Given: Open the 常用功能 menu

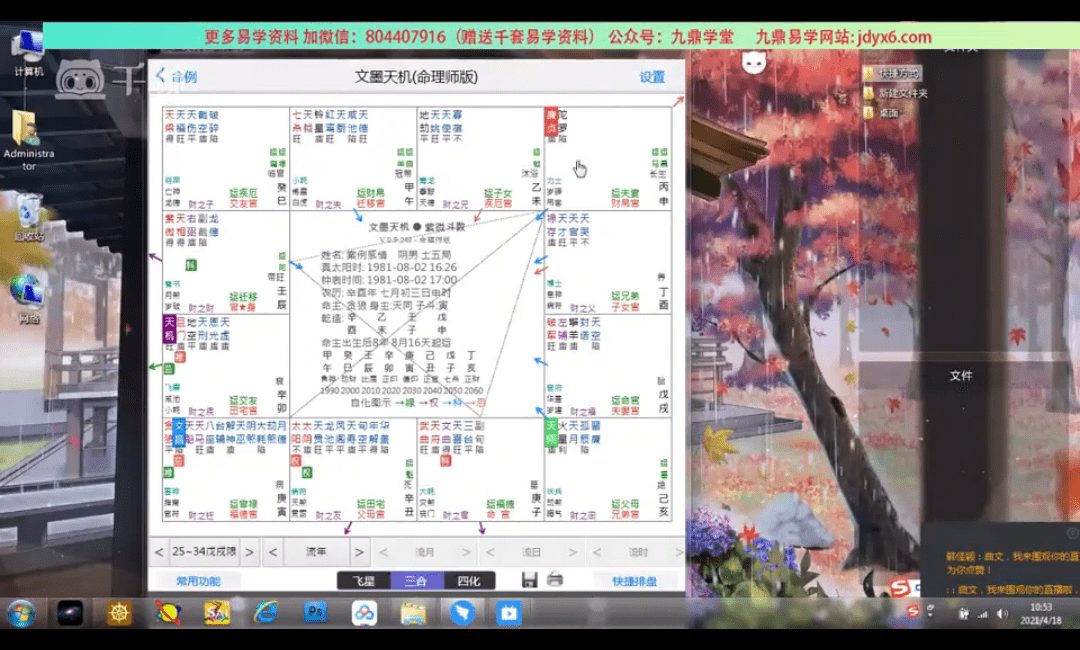Looking at the screenshot, I should pos(198,581).
